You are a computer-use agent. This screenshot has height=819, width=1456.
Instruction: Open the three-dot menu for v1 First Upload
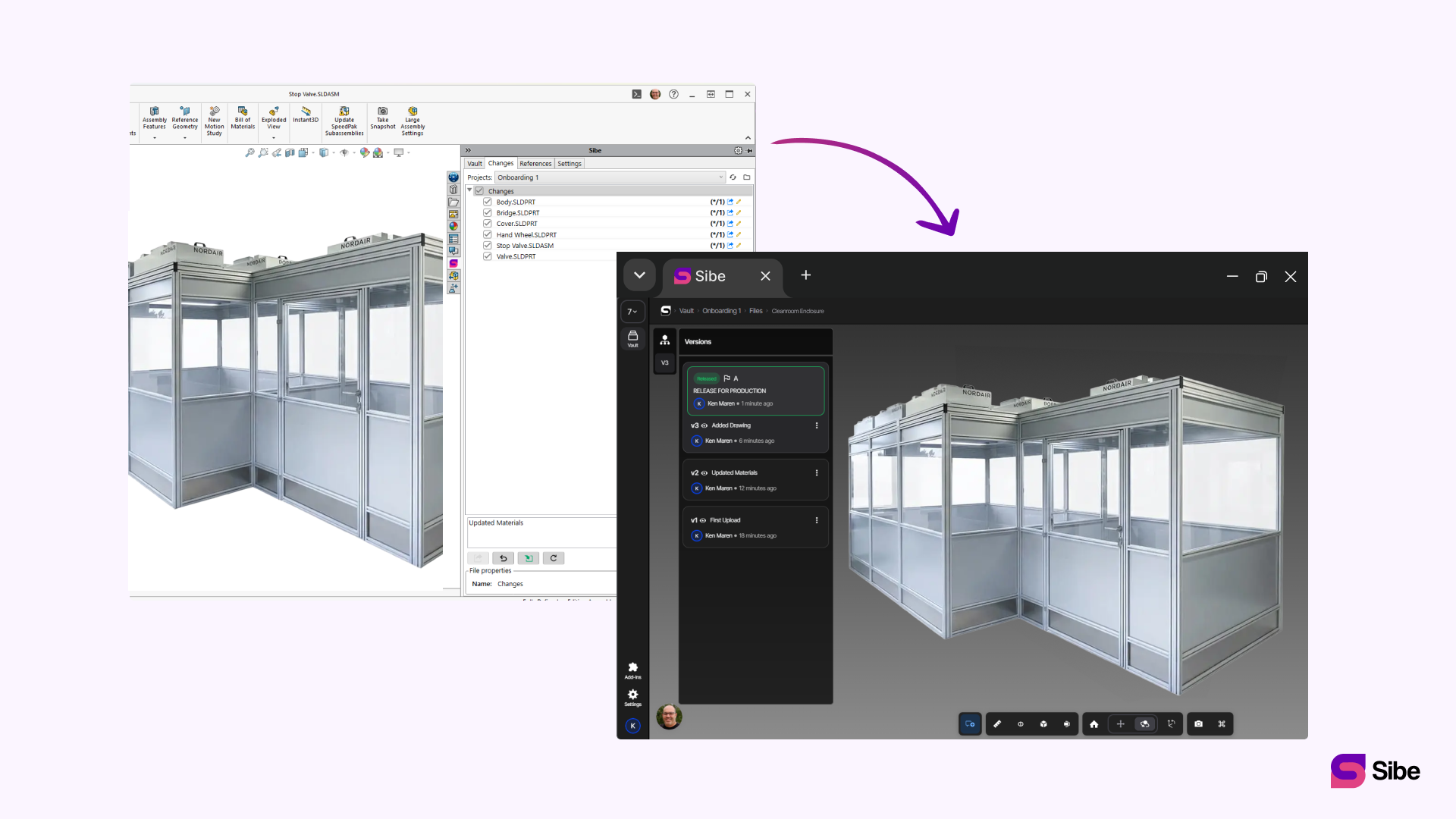[817, 520]
